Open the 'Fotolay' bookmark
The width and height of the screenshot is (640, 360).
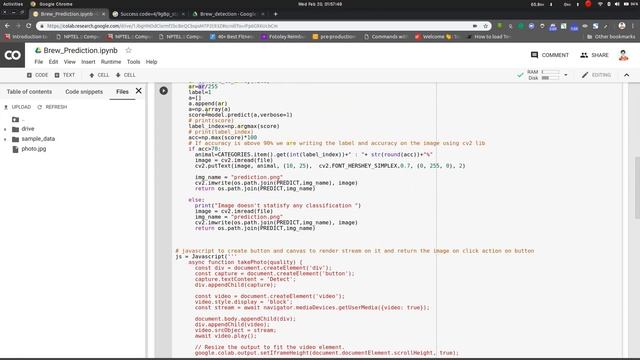(x=282, y=37)
